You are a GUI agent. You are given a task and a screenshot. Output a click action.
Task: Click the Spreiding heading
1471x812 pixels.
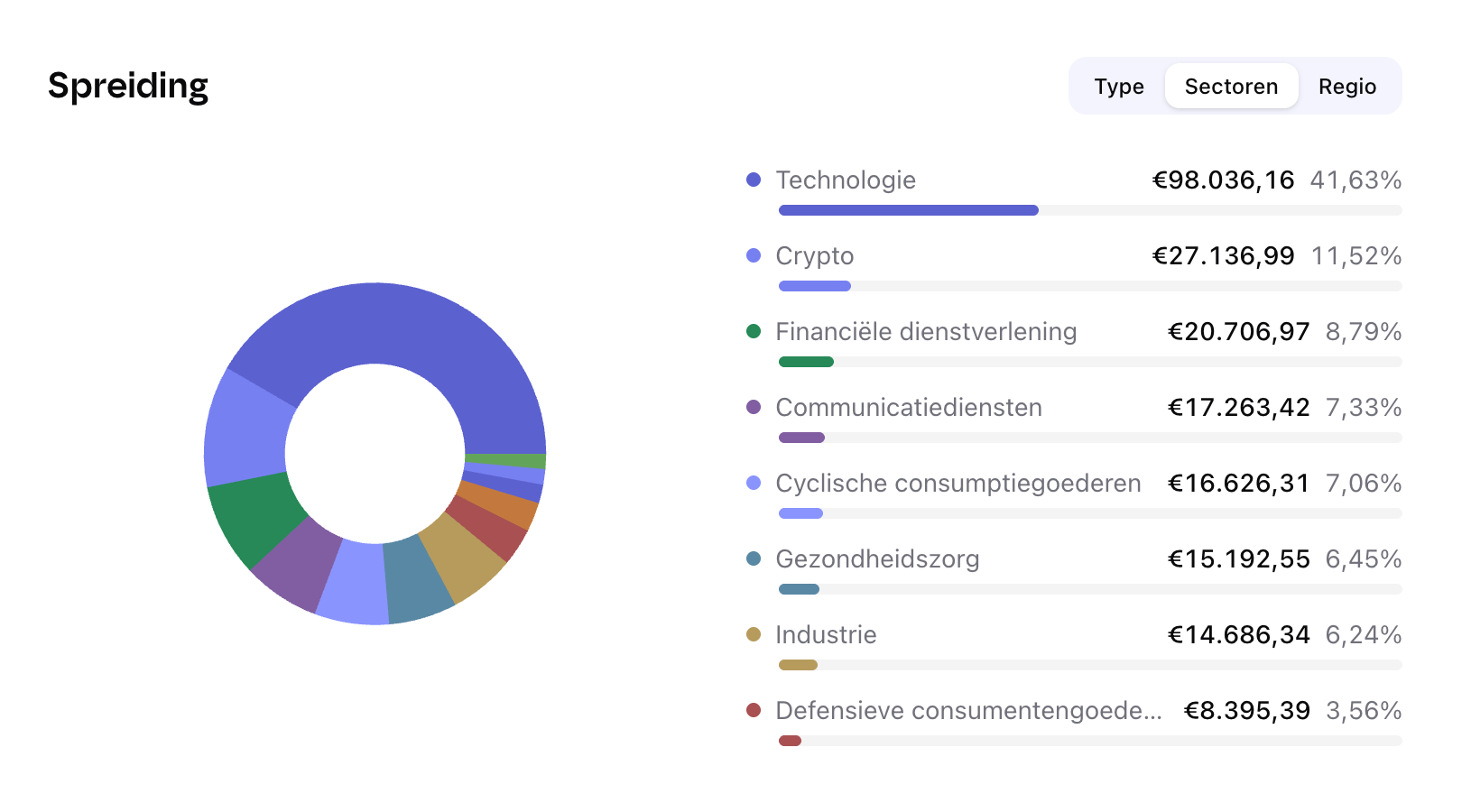click(128, 87)
